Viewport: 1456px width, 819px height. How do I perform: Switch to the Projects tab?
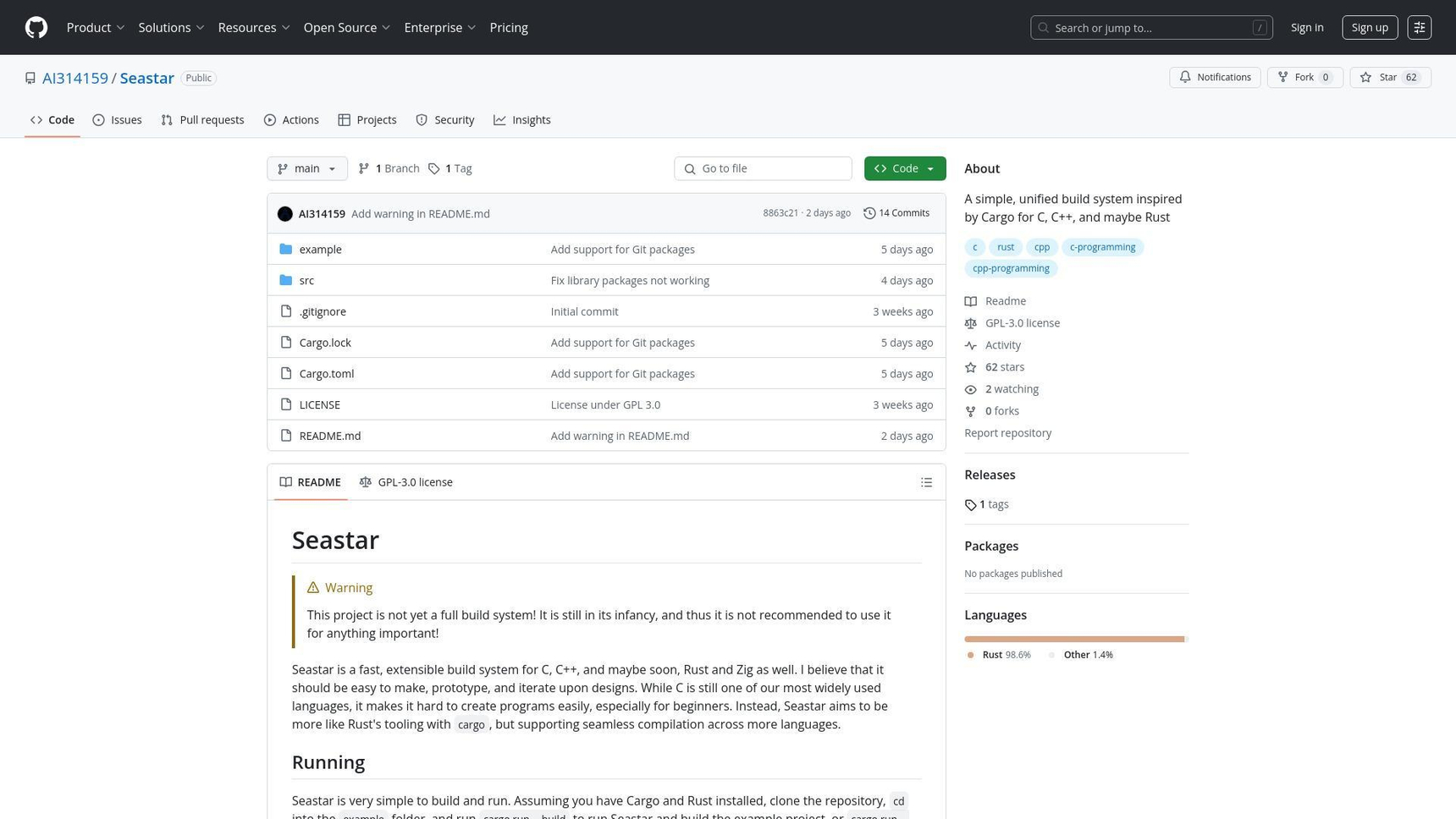click(x=367, y=120)
